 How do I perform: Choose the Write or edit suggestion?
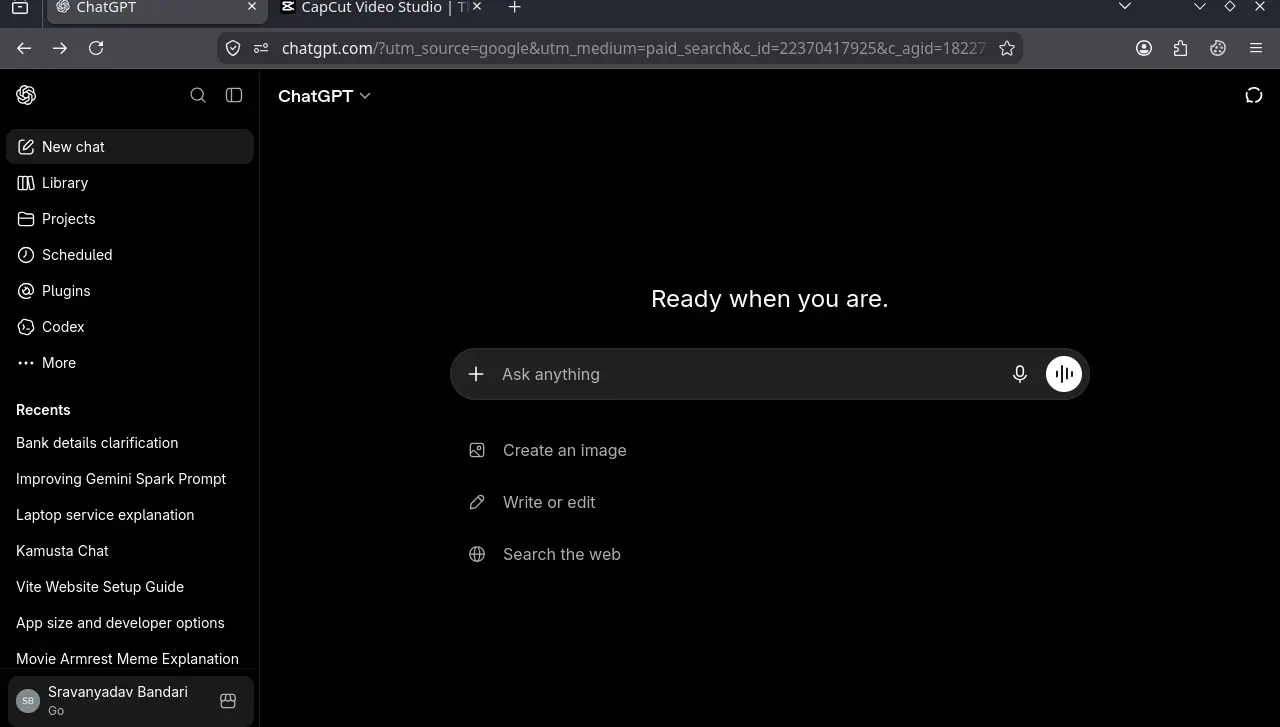click(532, 502)
